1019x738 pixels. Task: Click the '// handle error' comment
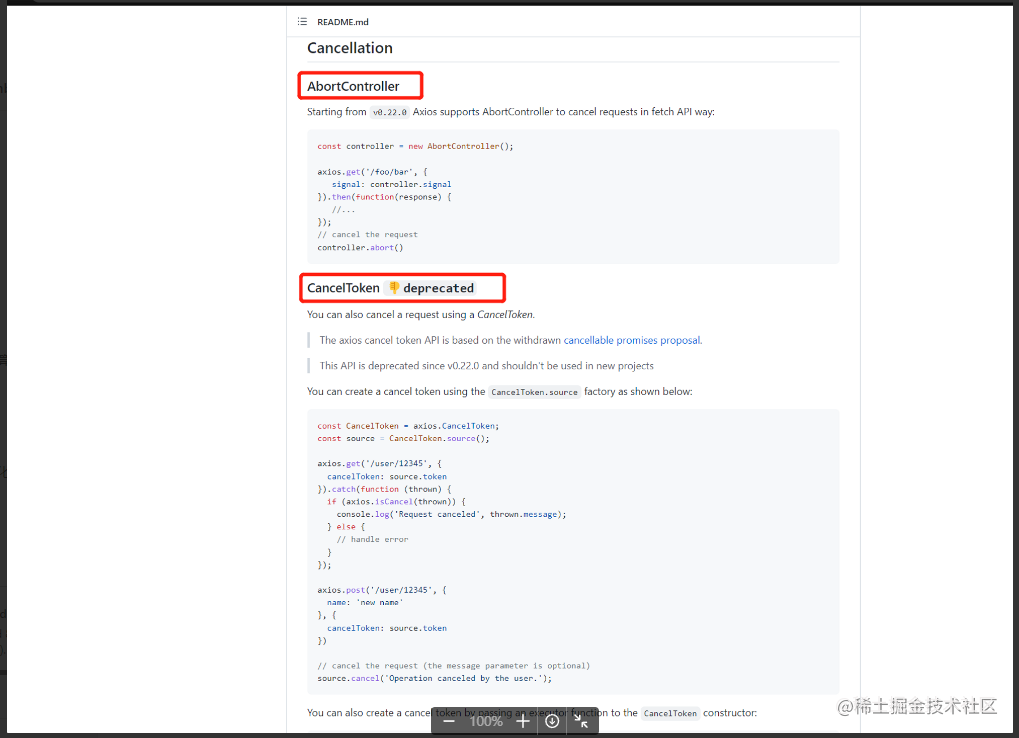click(372, 539)
